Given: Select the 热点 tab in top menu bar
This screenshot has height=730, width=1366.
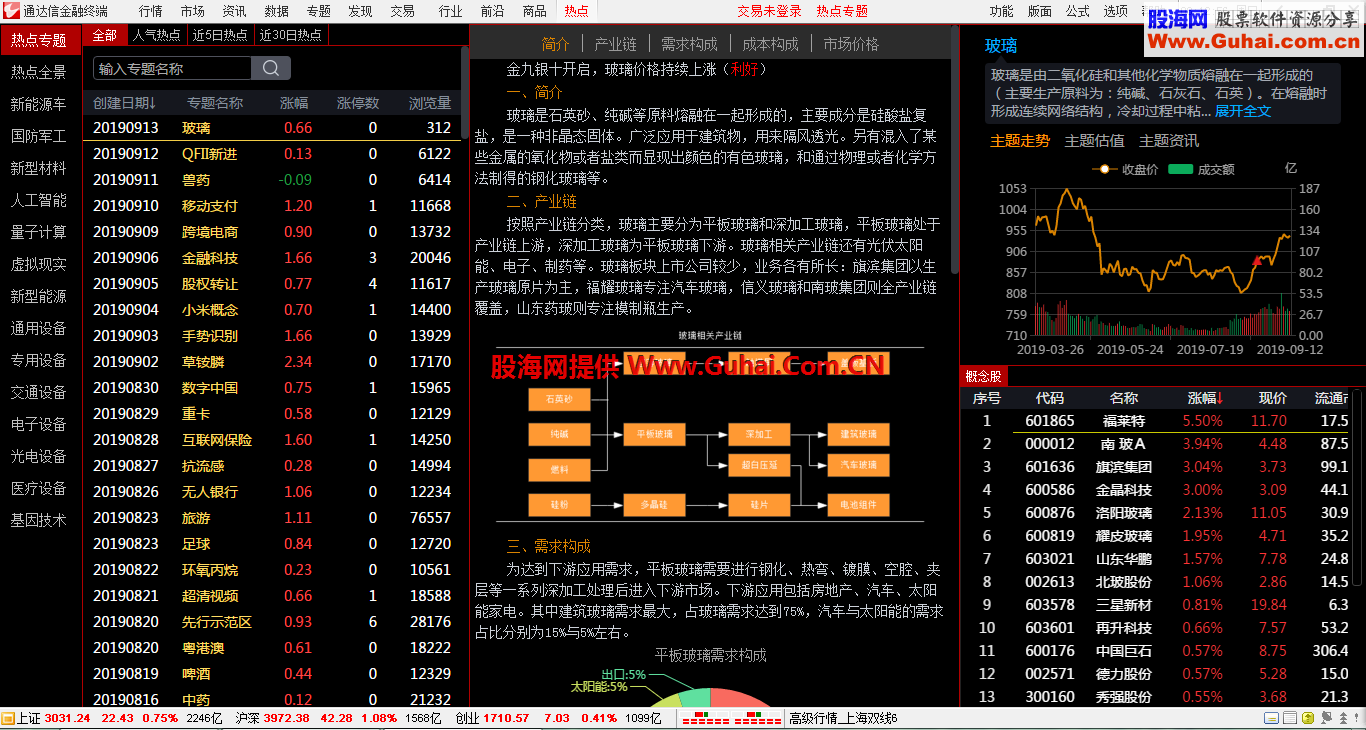Looking at the screenshot, I should pos(576,11).
